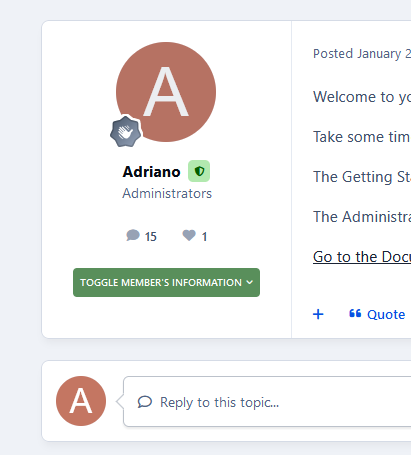The image size is (411, 455).
Task: Open the Posted January timestamp link
Action: [x=362, y=54]
